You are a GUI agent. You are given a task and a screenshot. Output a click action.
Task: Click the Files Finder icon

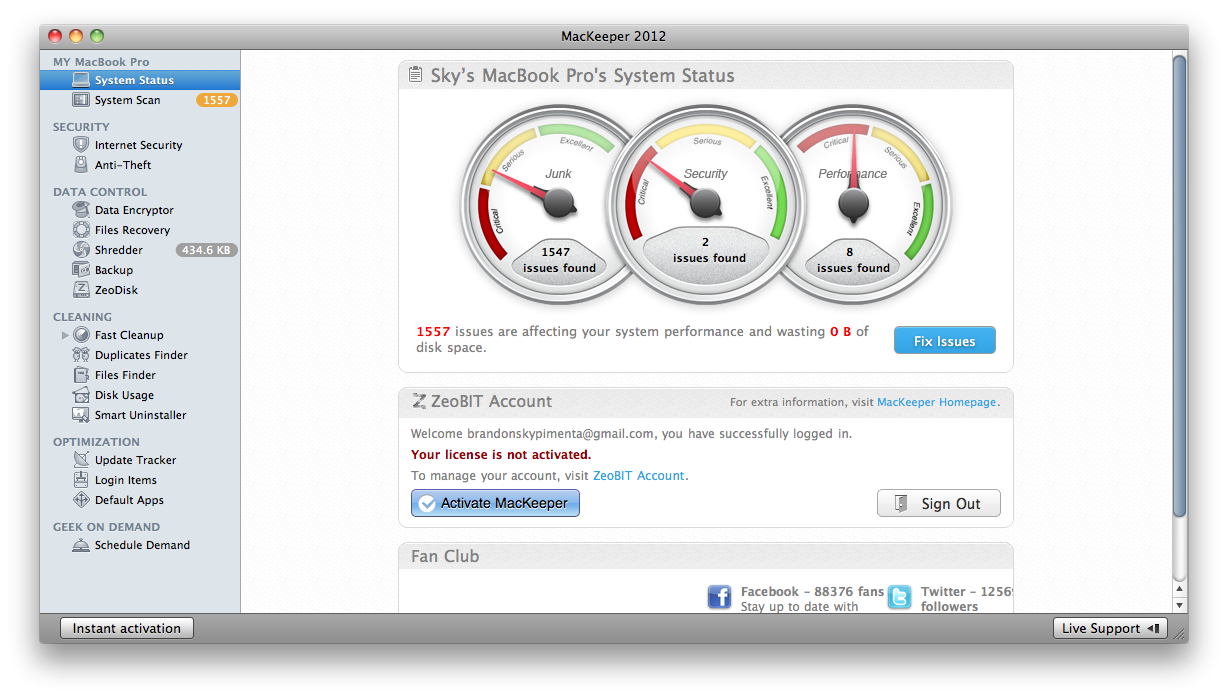(x=81, y=375)
